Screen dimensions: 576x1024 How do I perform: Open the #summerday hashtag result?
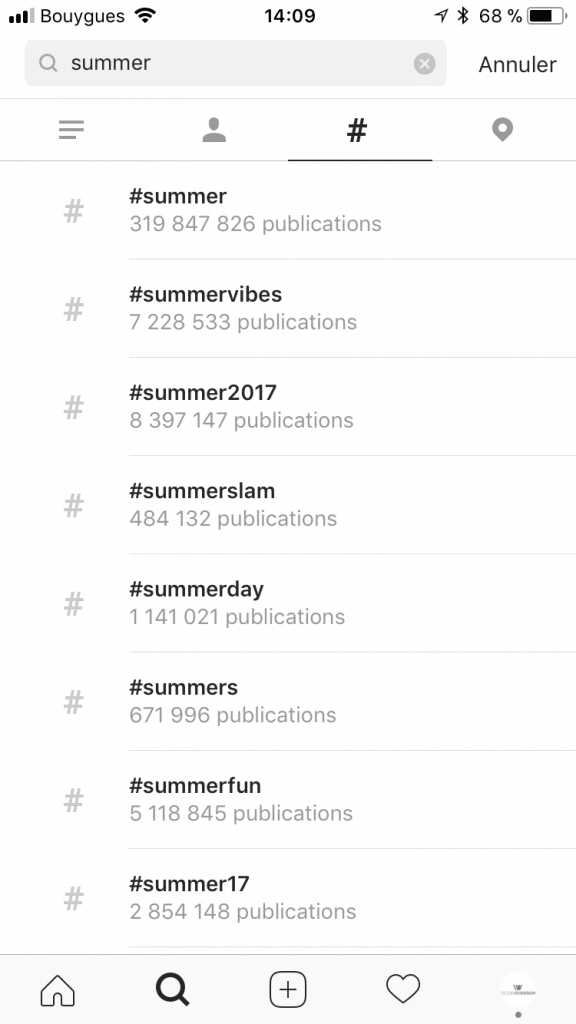pyautogui.click(x=288, y=603)
